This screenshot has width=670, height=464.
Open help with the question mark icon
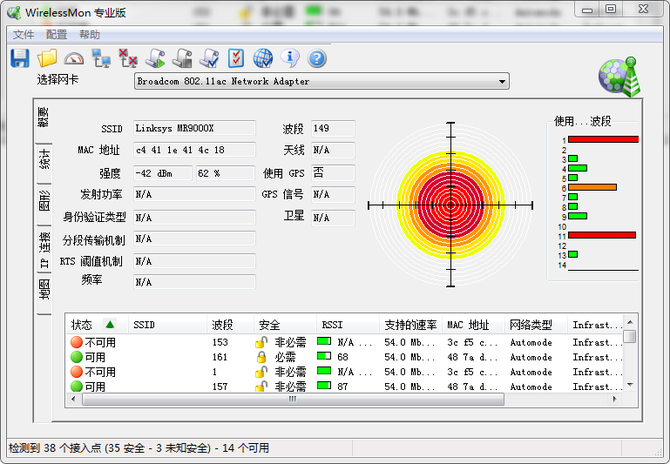point(317,58)
